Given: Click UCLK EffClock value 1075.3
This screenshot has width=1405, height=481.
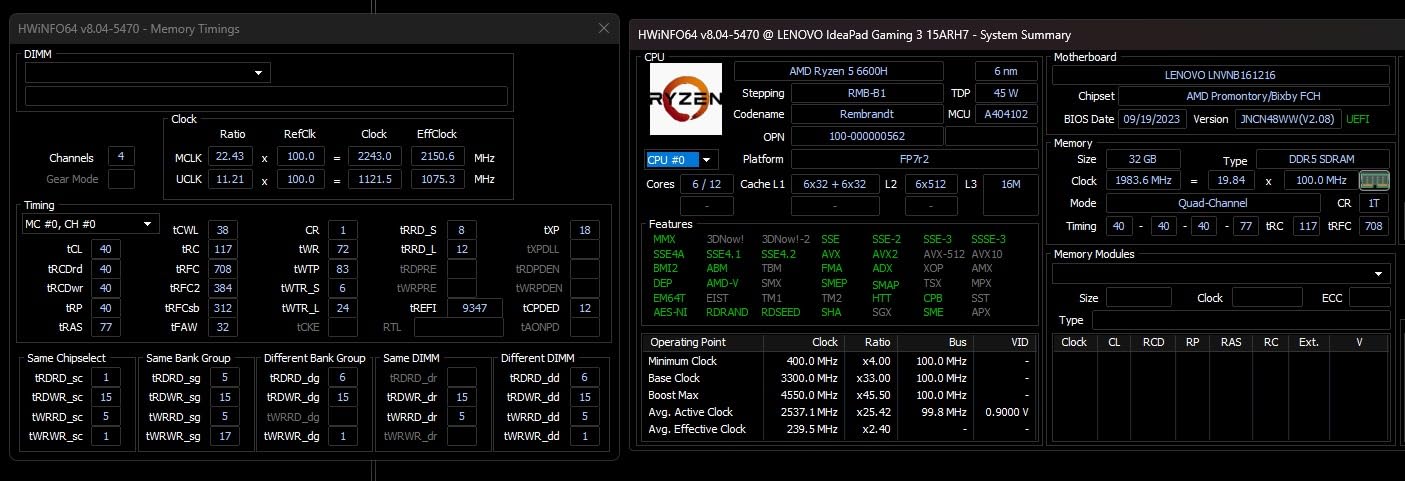Looking at the screenshot, I should click(437, 180).
